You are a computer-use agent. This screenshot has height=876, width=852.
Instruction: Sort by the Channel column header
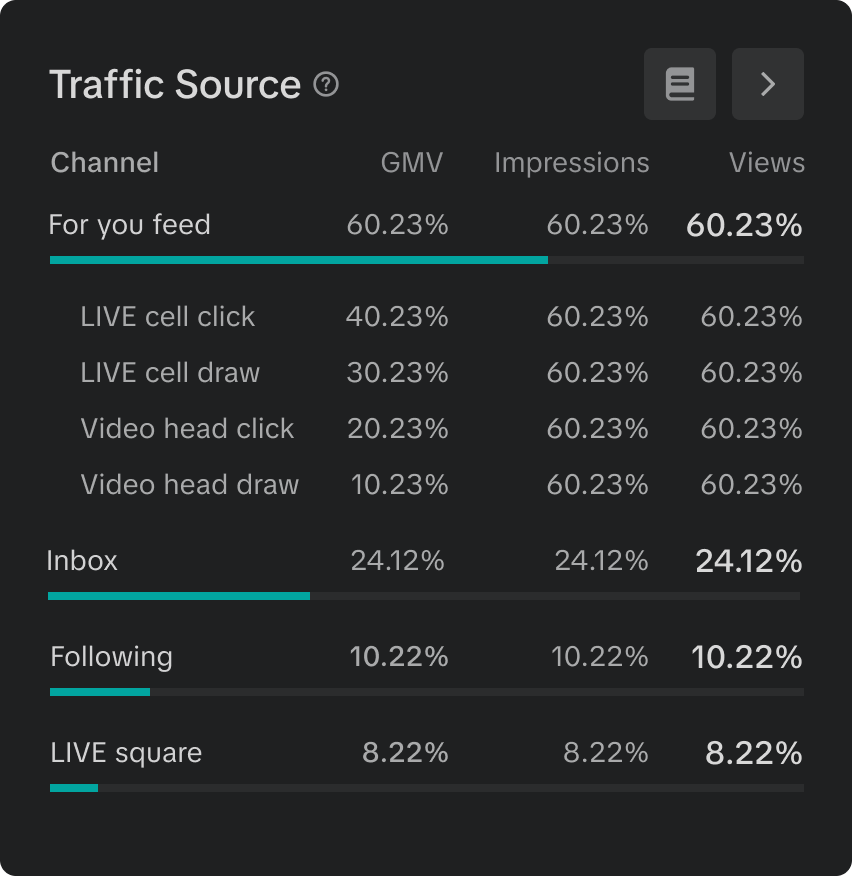(x=105, y=163)
